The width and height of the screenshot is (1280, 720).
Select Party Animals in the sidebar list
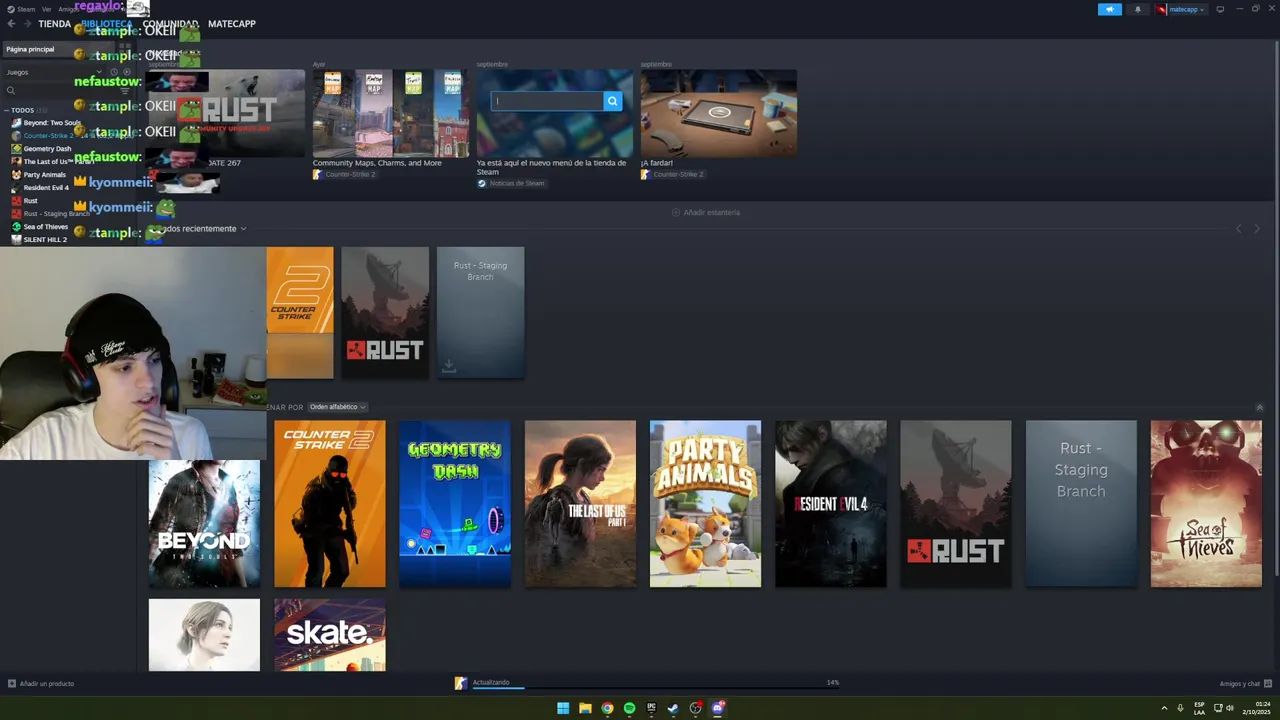tap(44, 175)
